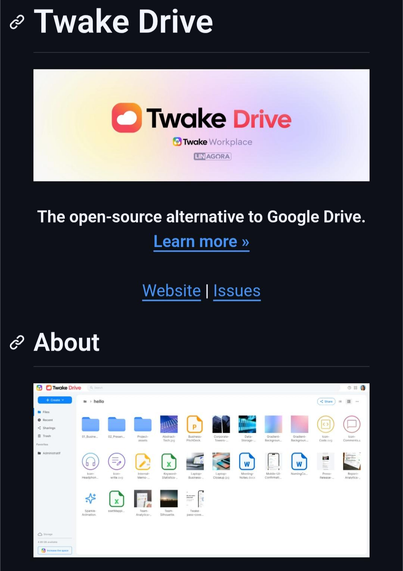
Task: Click the anchor link icon beside Twake Drive heading
Action: coord(17,22)
